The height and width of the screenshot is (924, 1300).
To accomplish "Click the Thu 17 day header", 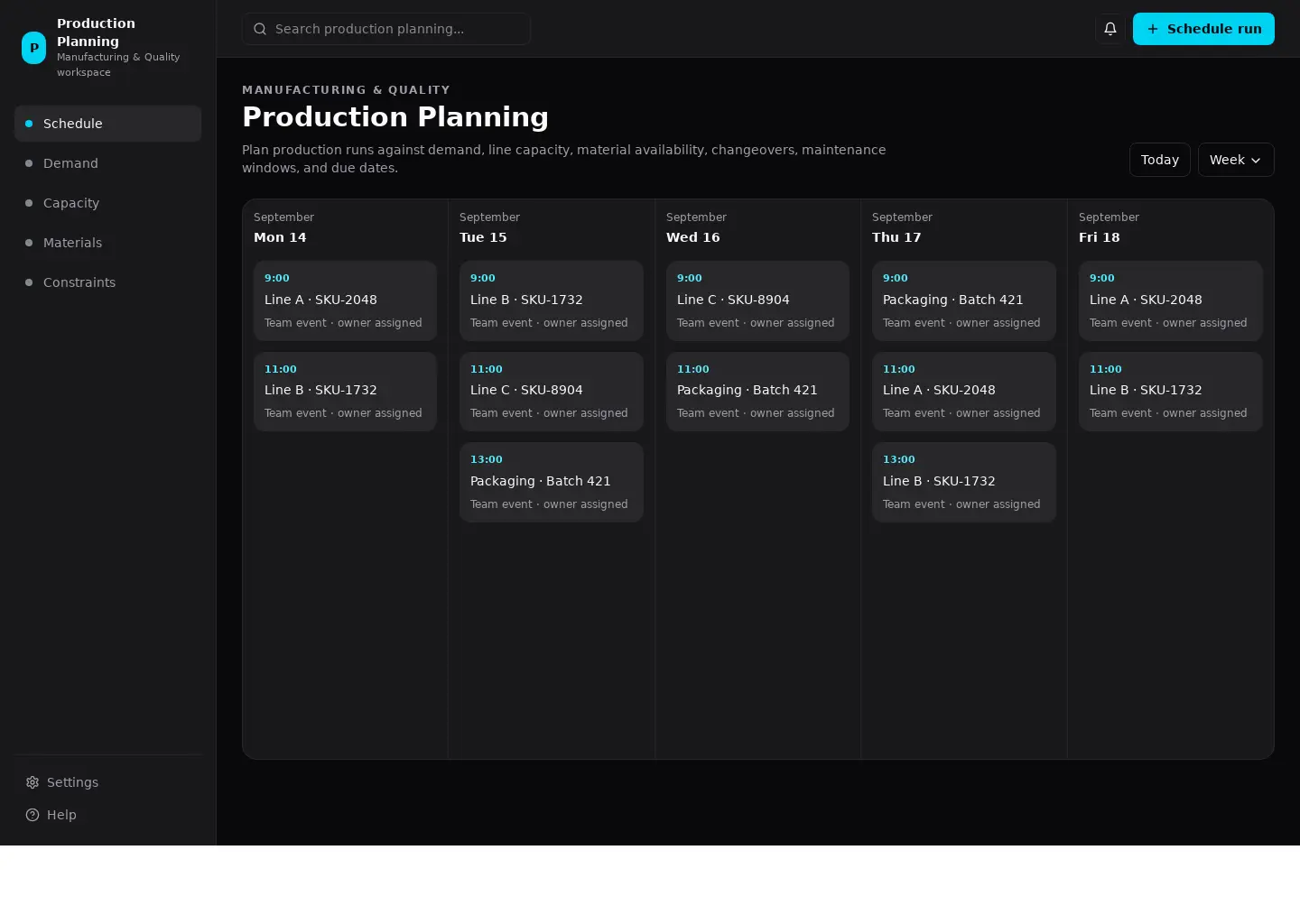I will (x=896, y=237).
